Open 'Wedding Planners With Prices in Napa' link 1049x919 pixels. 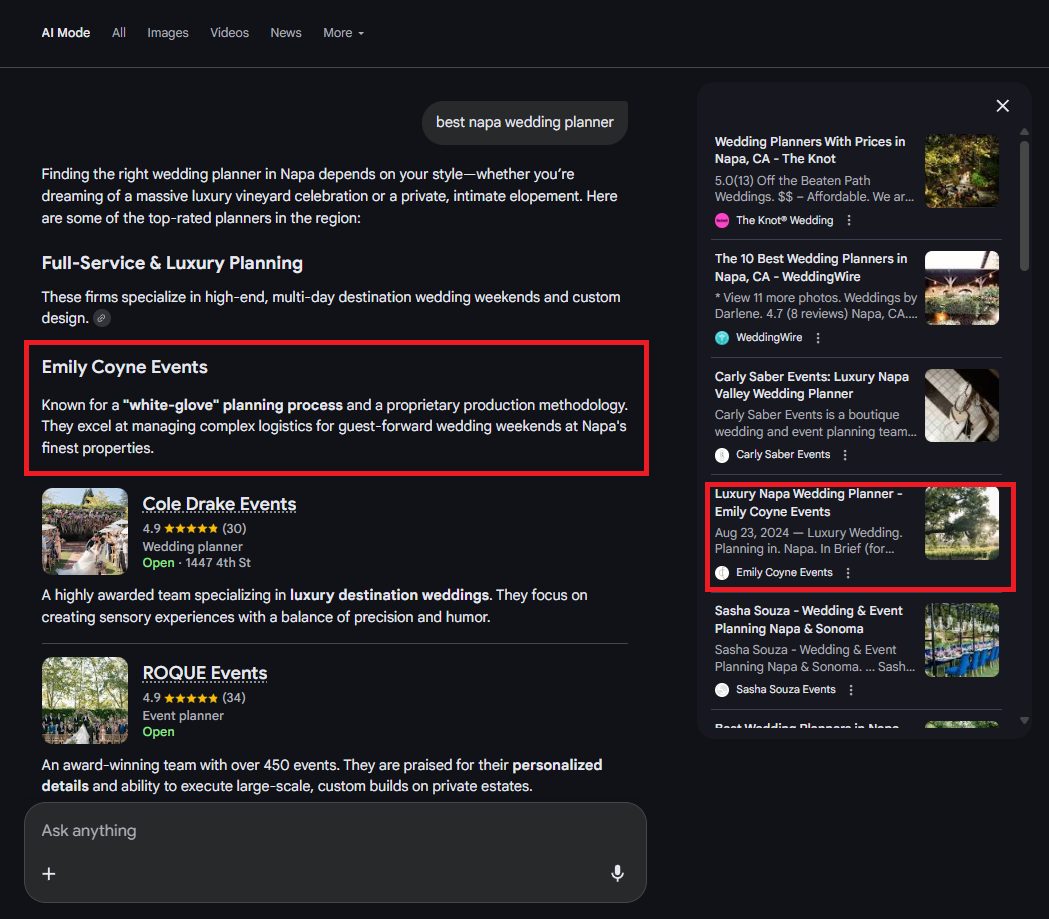pos(809,150)
